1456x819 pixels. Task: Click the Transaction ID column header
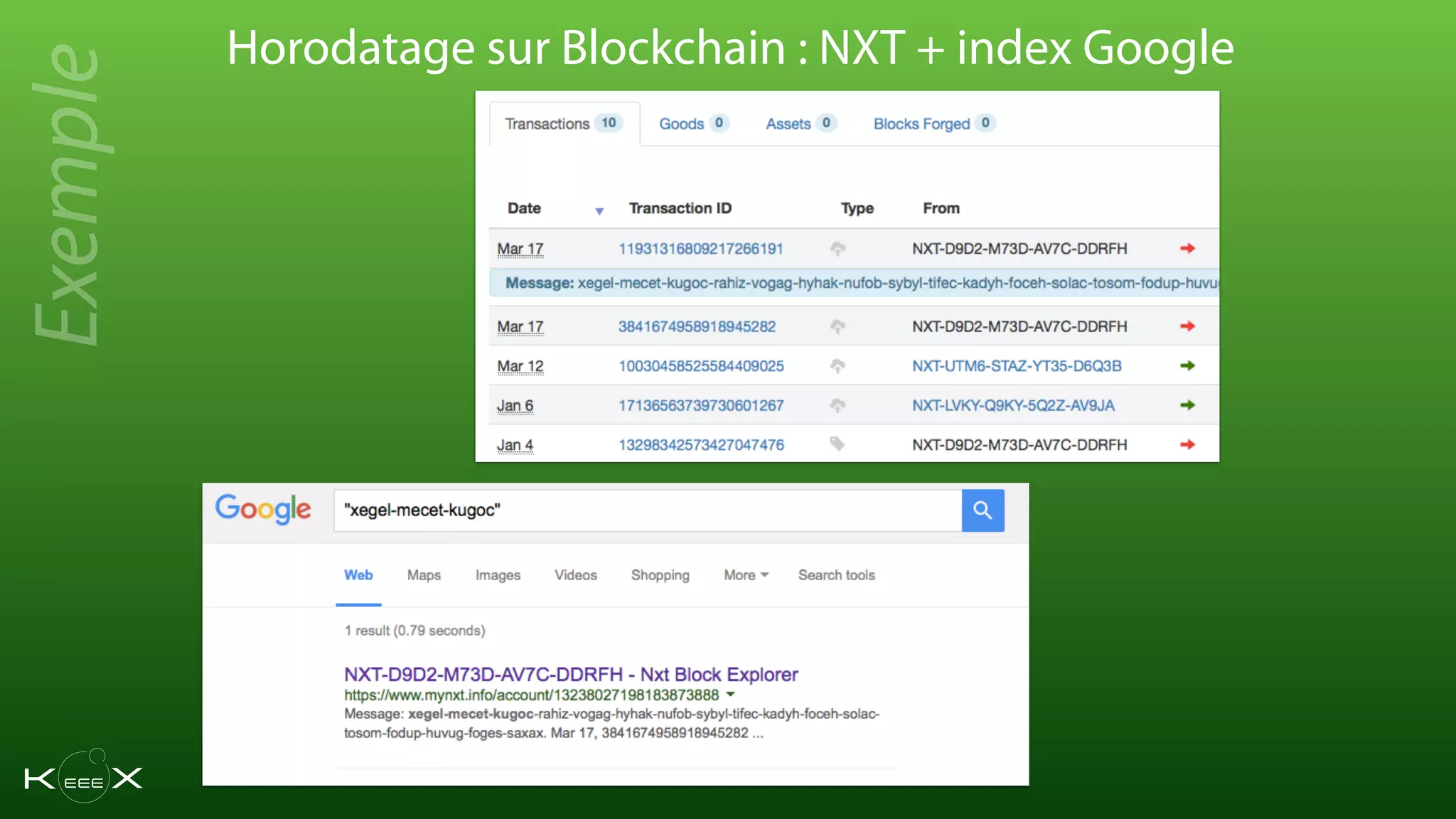(x=680, y=208)
